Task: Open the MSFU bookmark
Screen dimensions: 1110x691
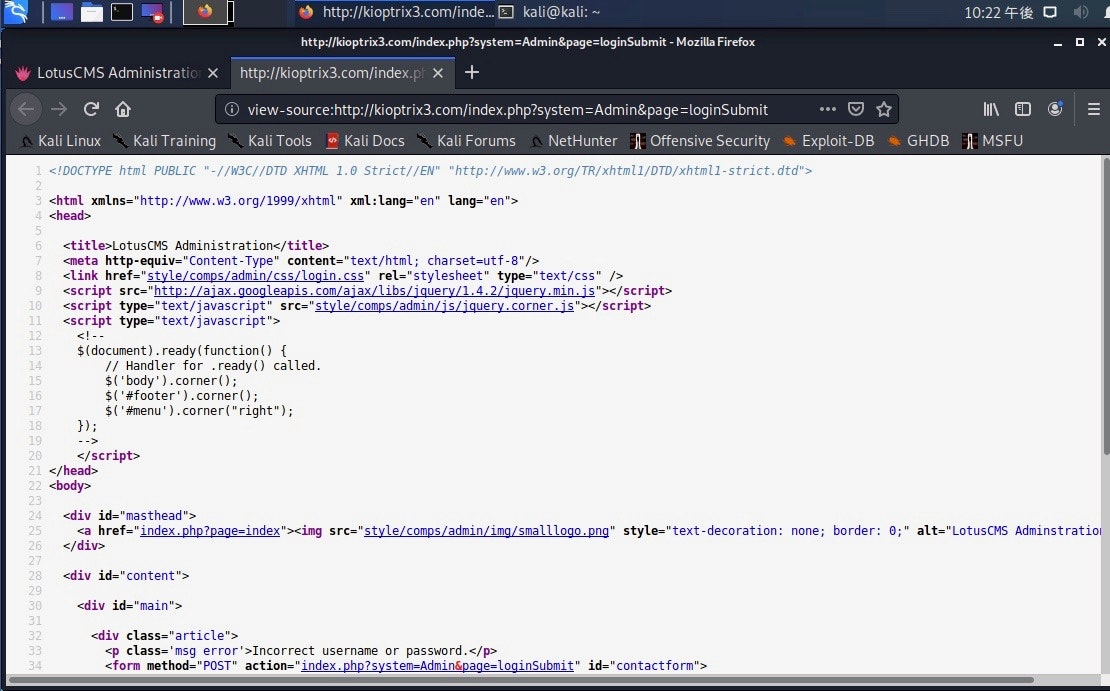Action: 992,141
